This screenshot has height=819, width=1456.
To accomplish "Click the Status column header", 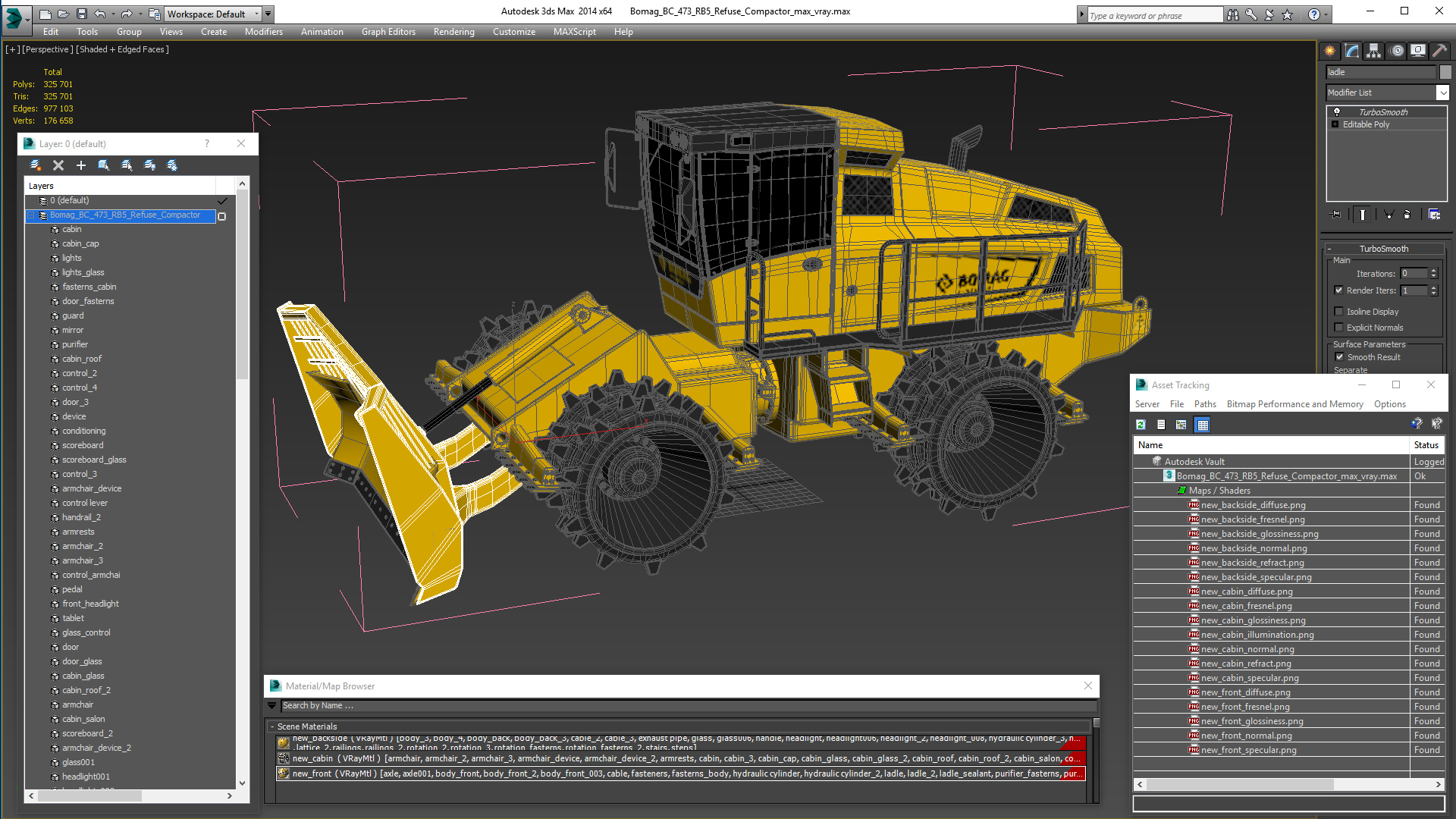I will tap(1426, 445).
